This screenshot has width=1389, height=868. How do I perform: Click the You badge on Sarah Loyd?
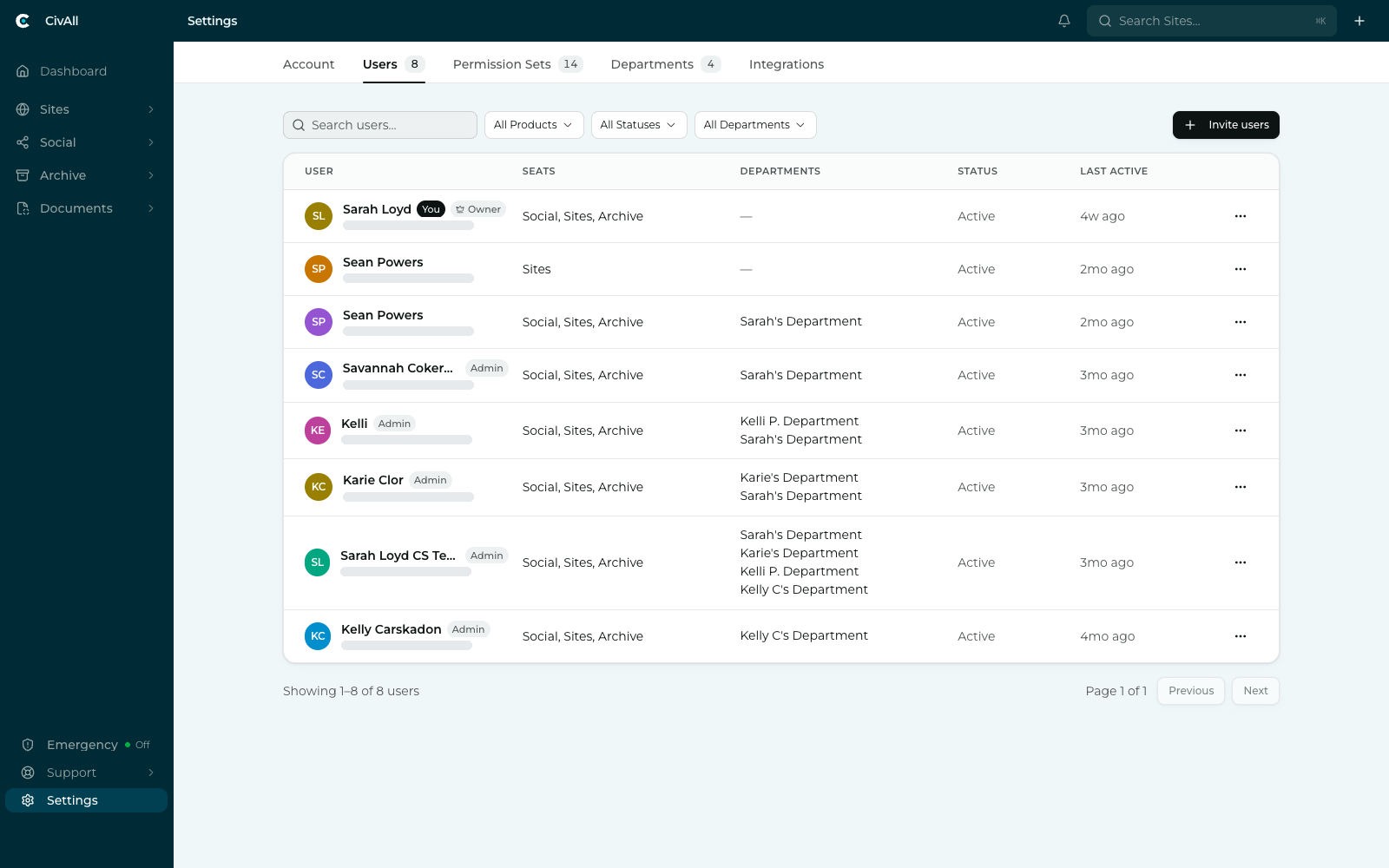[431, 209]
